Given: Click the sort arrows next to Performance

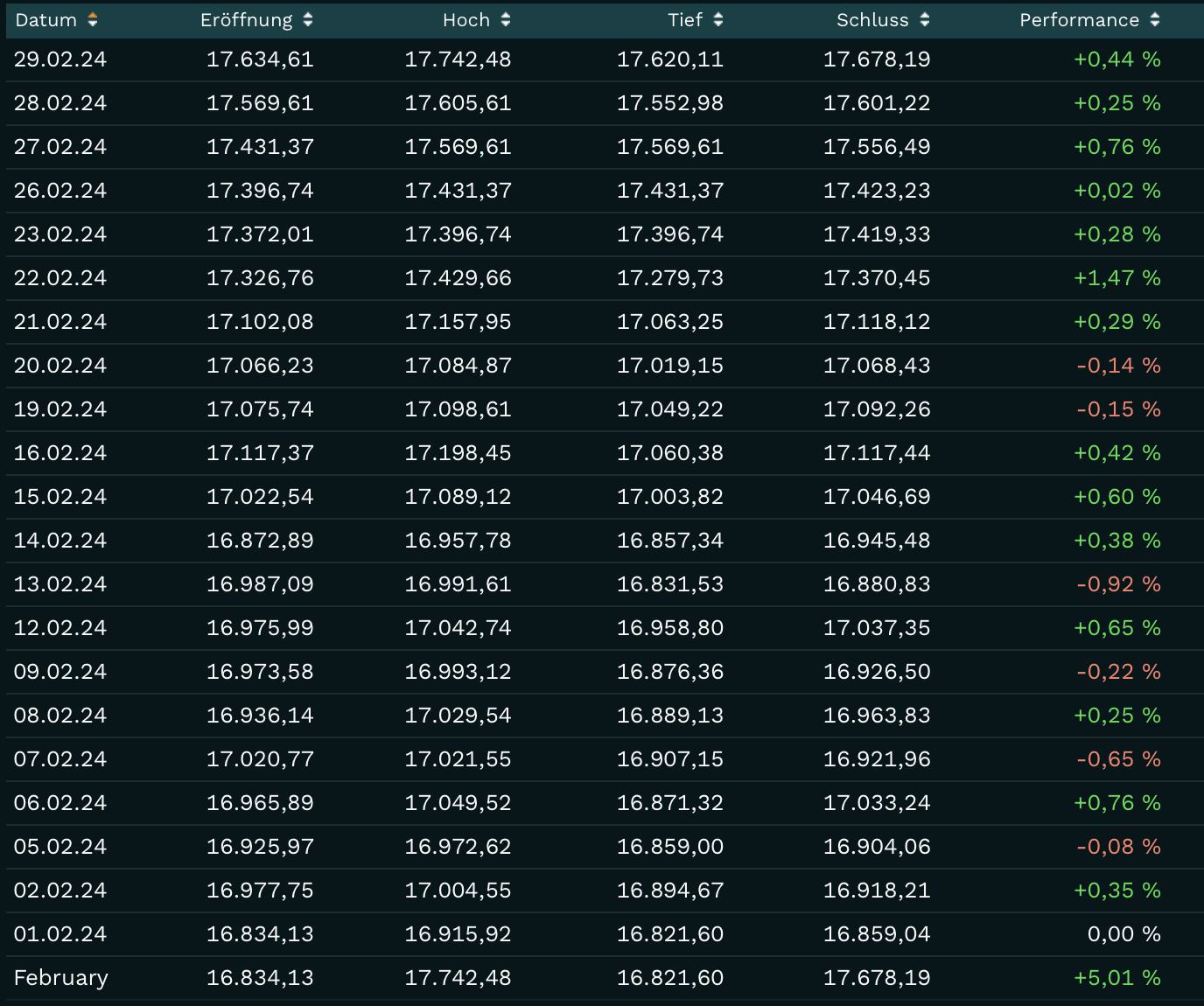Looking at the screenshot, I should point(1155,20).
